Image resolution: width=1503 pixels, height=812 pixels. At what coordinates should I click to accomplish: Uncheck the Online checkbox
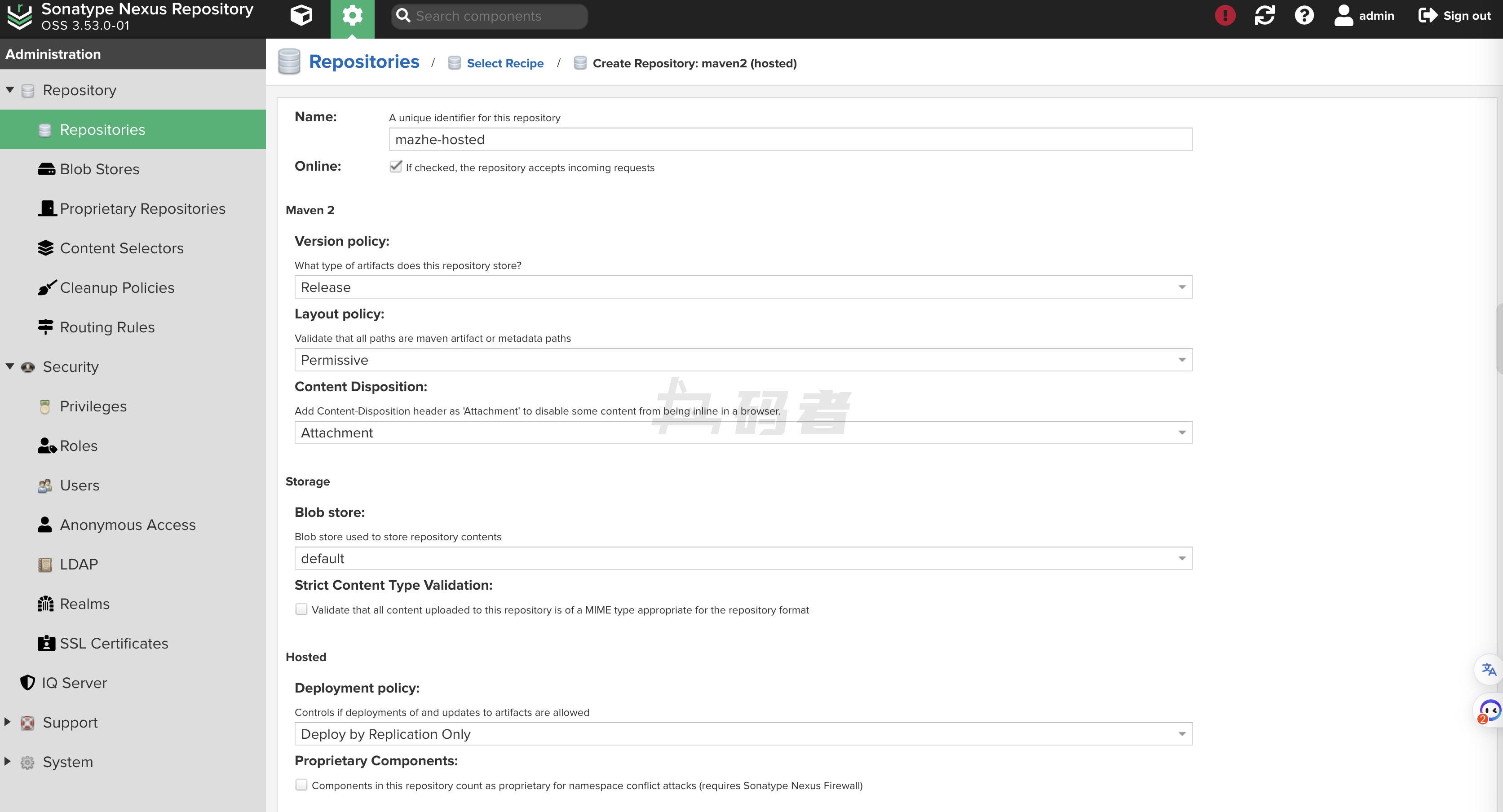pos(396,167)
